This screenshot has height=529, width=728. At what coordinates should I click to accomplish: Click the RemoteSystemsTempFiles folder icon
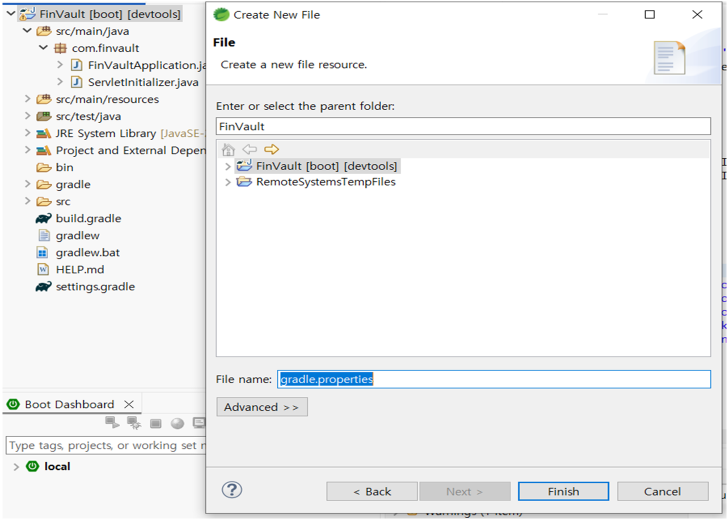(x=244, y=182)
